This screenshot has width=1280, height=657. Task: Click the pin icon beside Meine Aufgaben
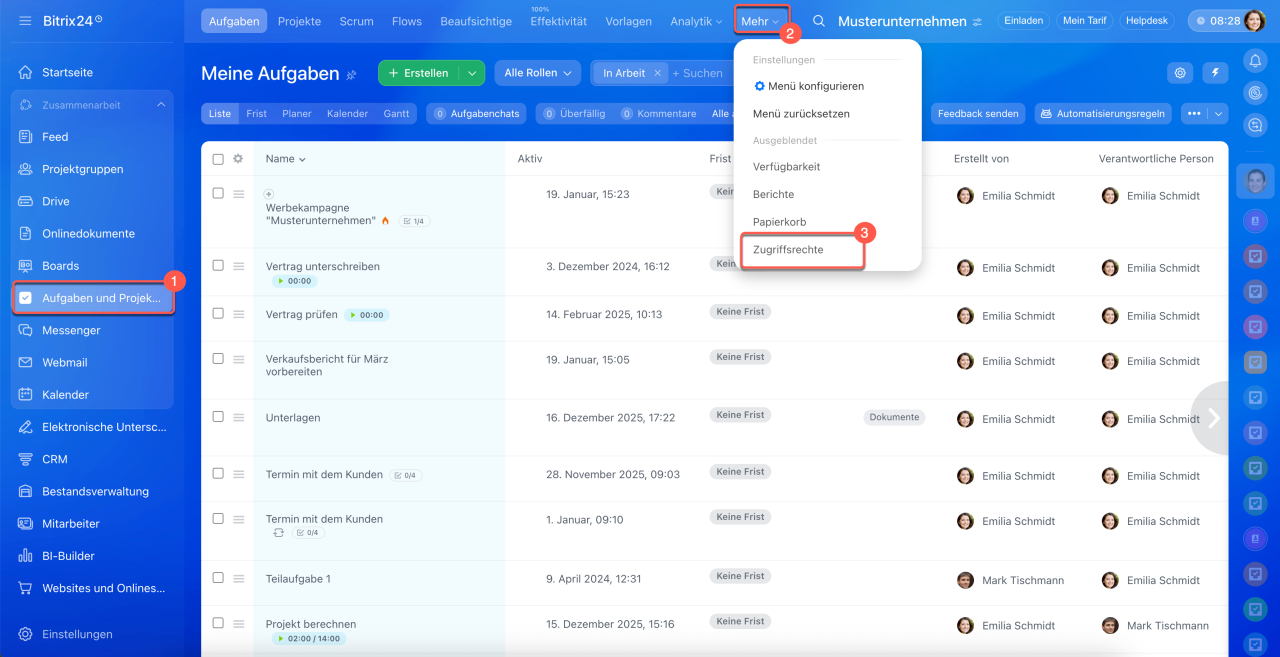point(351,74)
